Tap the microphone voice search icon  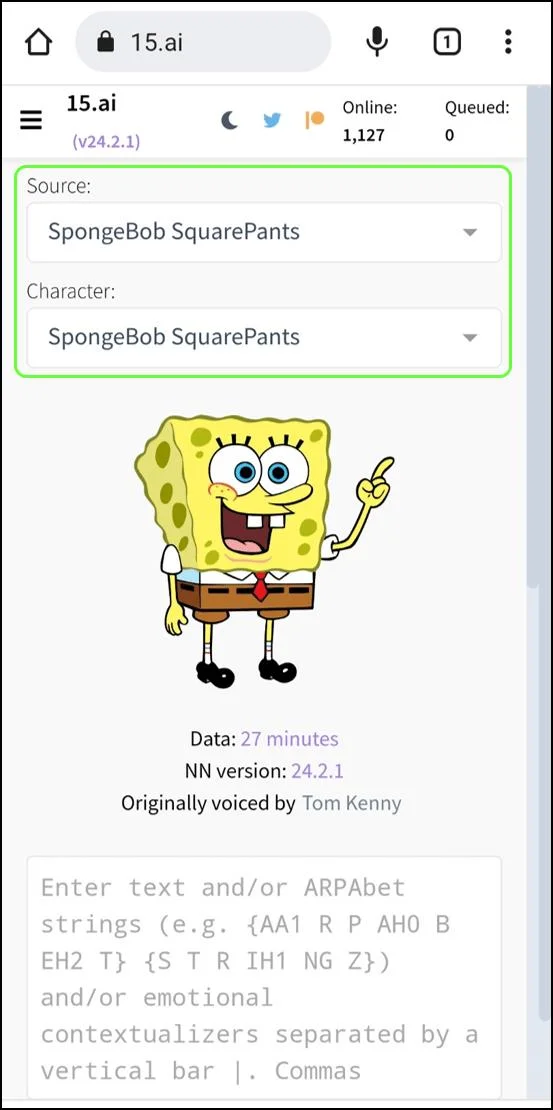pyautogui.click(x=377, y=42)
